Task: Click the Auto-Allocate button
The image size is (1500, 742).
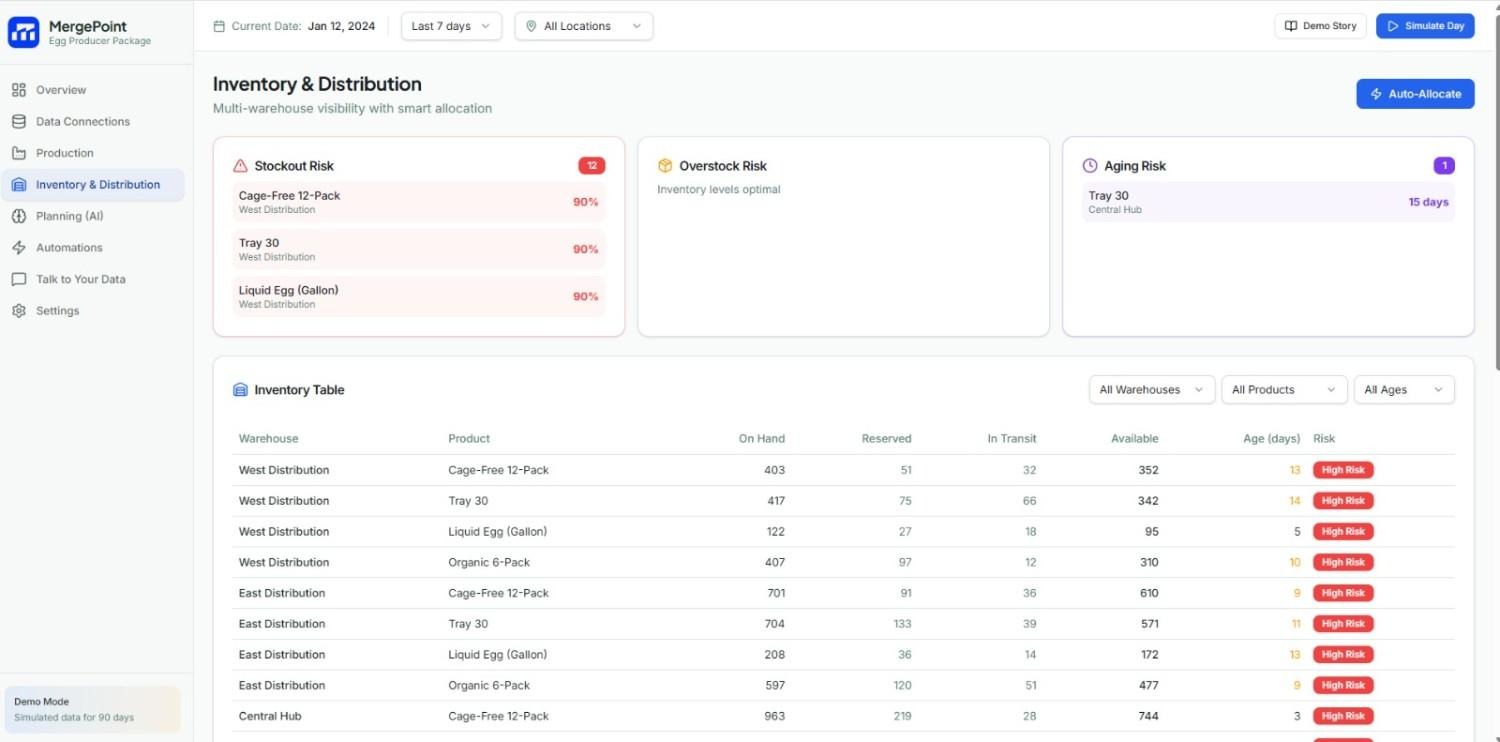Action: [x=1414, y=93]
